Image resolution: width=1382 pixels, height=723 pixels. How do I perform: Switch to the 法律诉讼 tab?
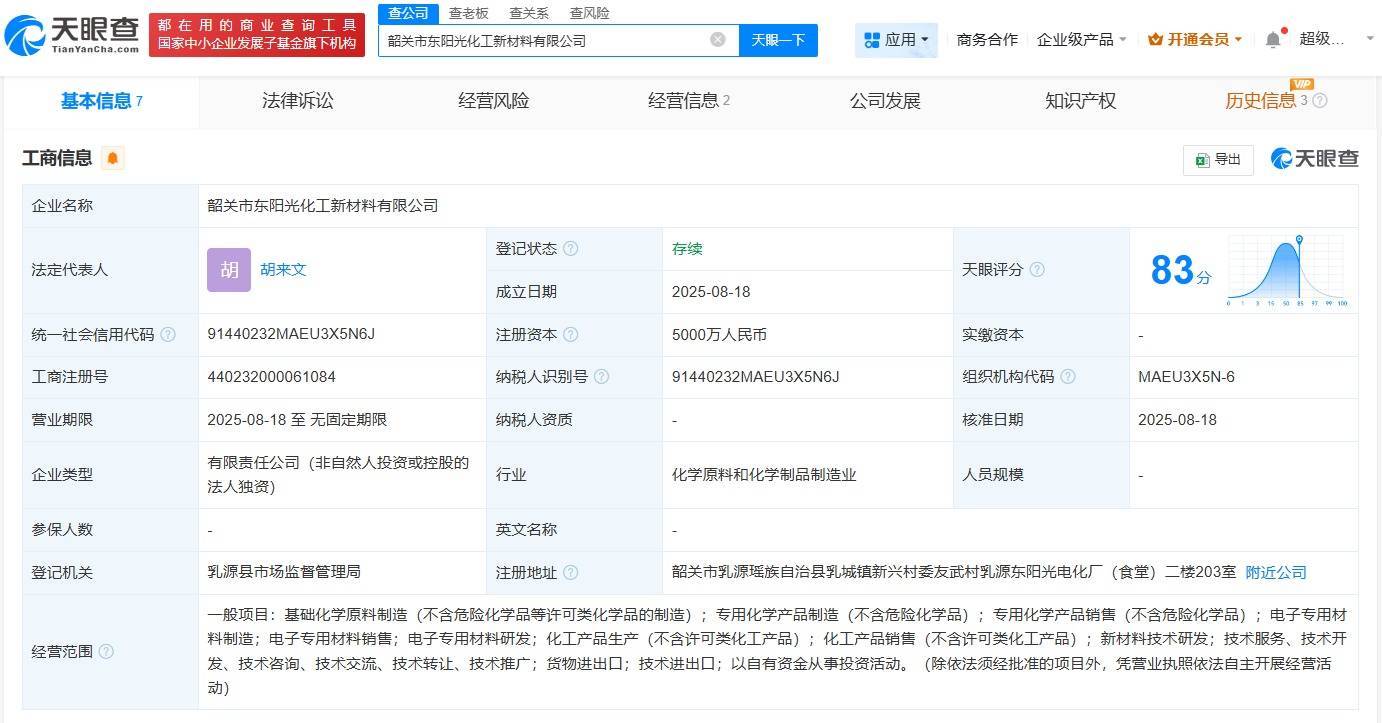click(298, 101)
